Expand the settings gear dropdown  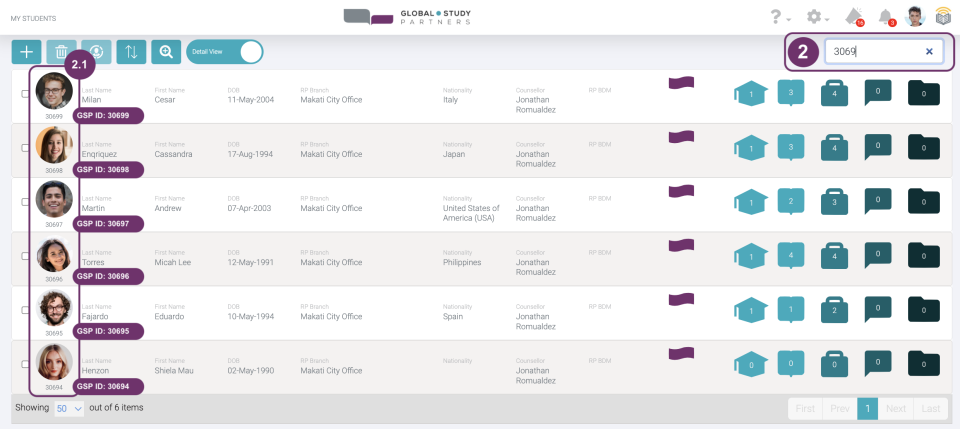coord(818,17)
